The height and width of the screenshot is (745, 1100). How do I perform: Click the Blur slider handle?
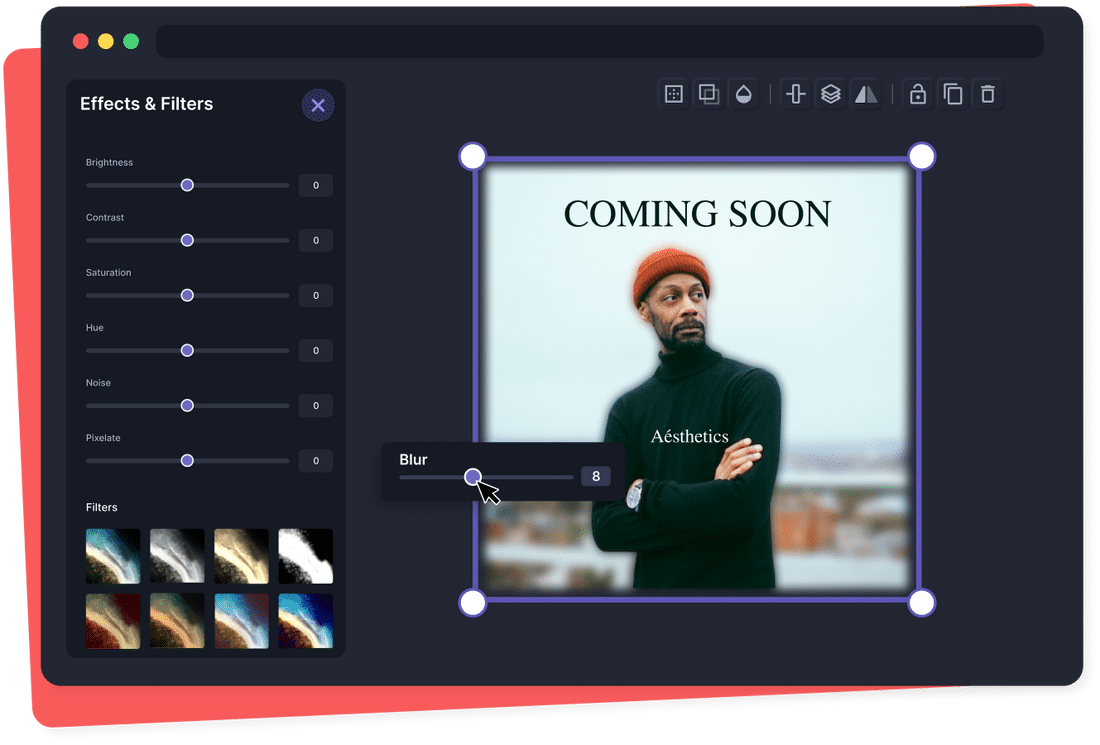click(473, 477)
